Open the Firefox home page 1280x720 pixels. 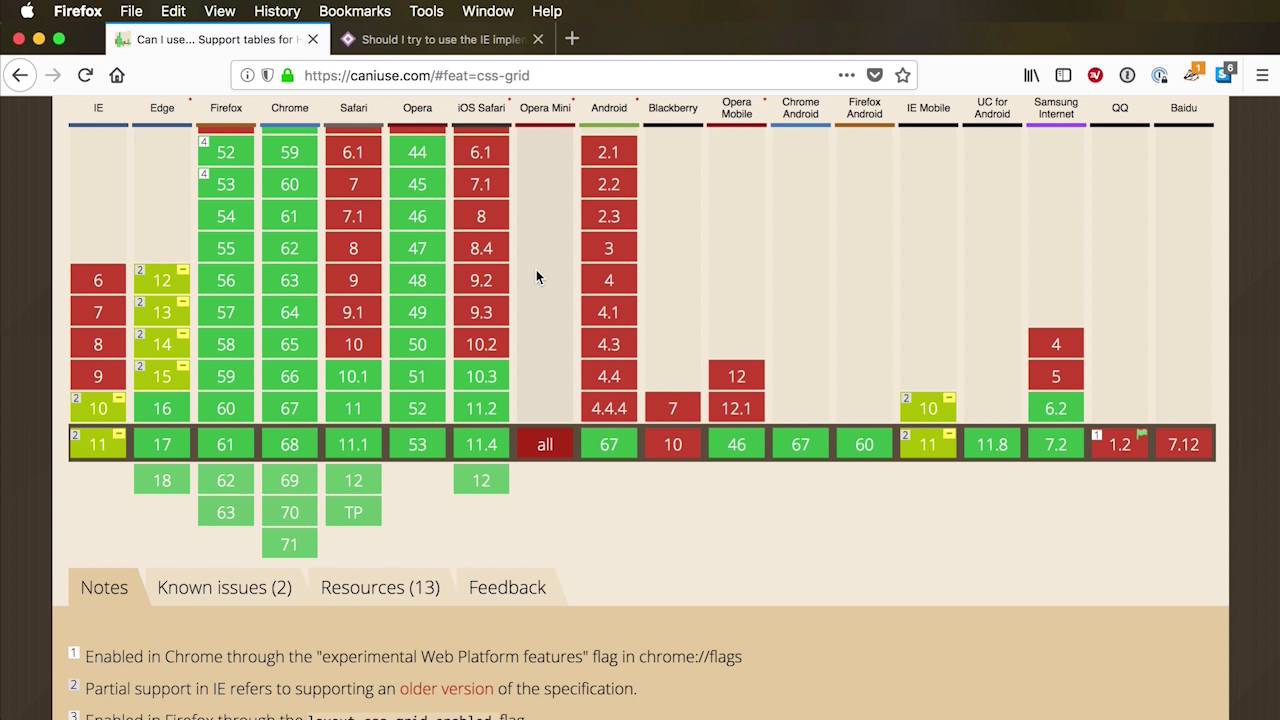pos(117,75)
